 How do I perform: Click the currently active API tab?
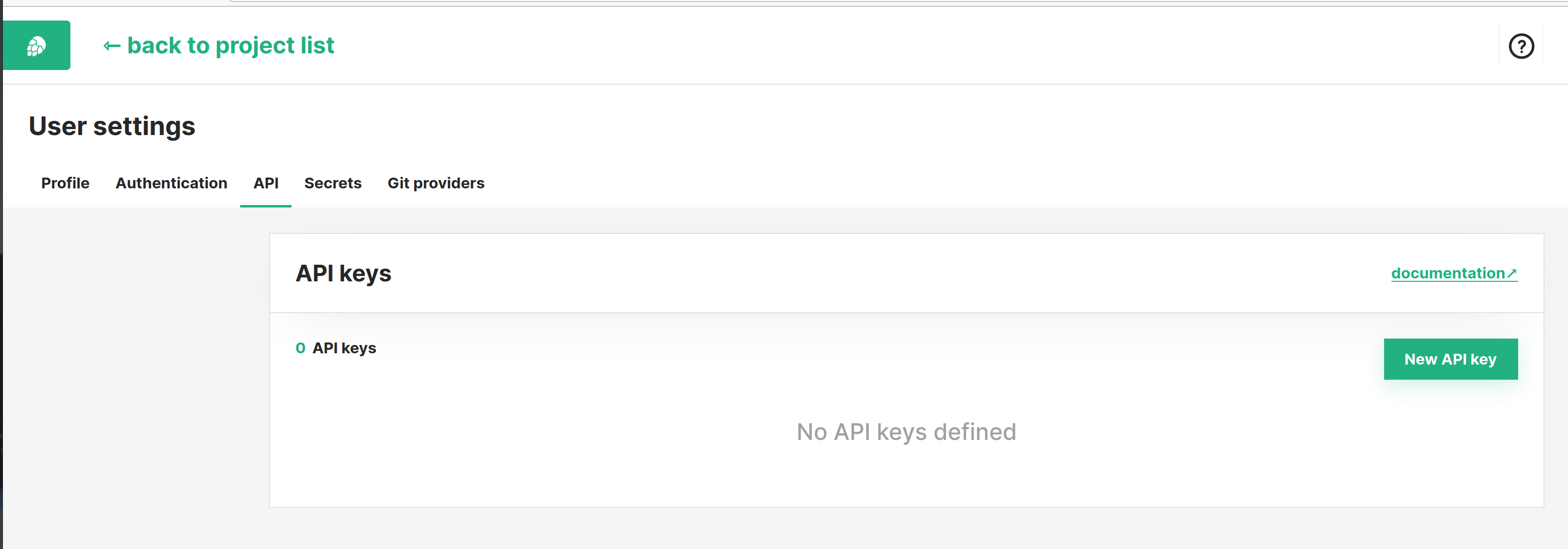(x=266, y=183)
